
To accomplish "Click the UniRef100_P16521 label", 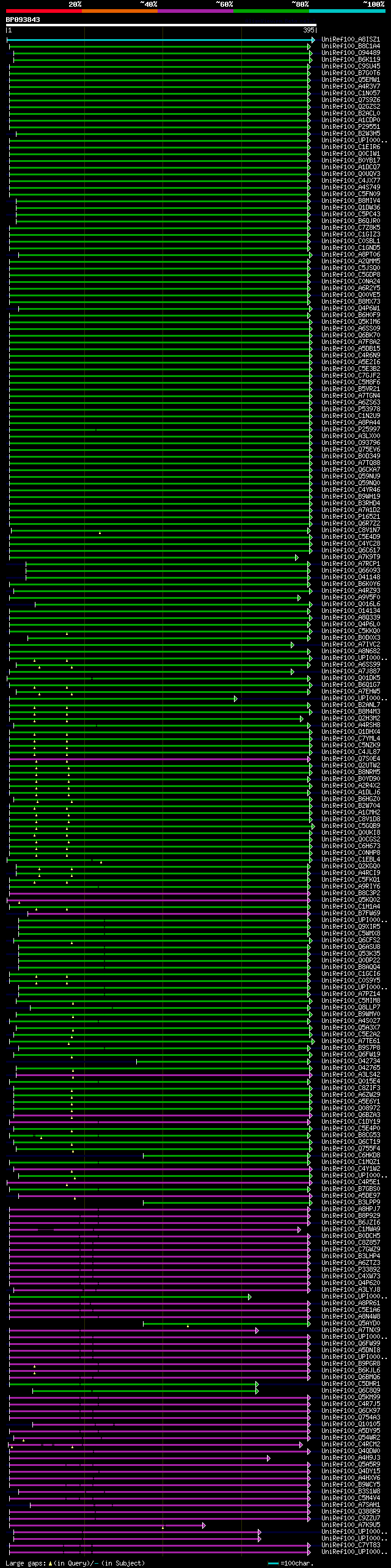I will [351, 517].
